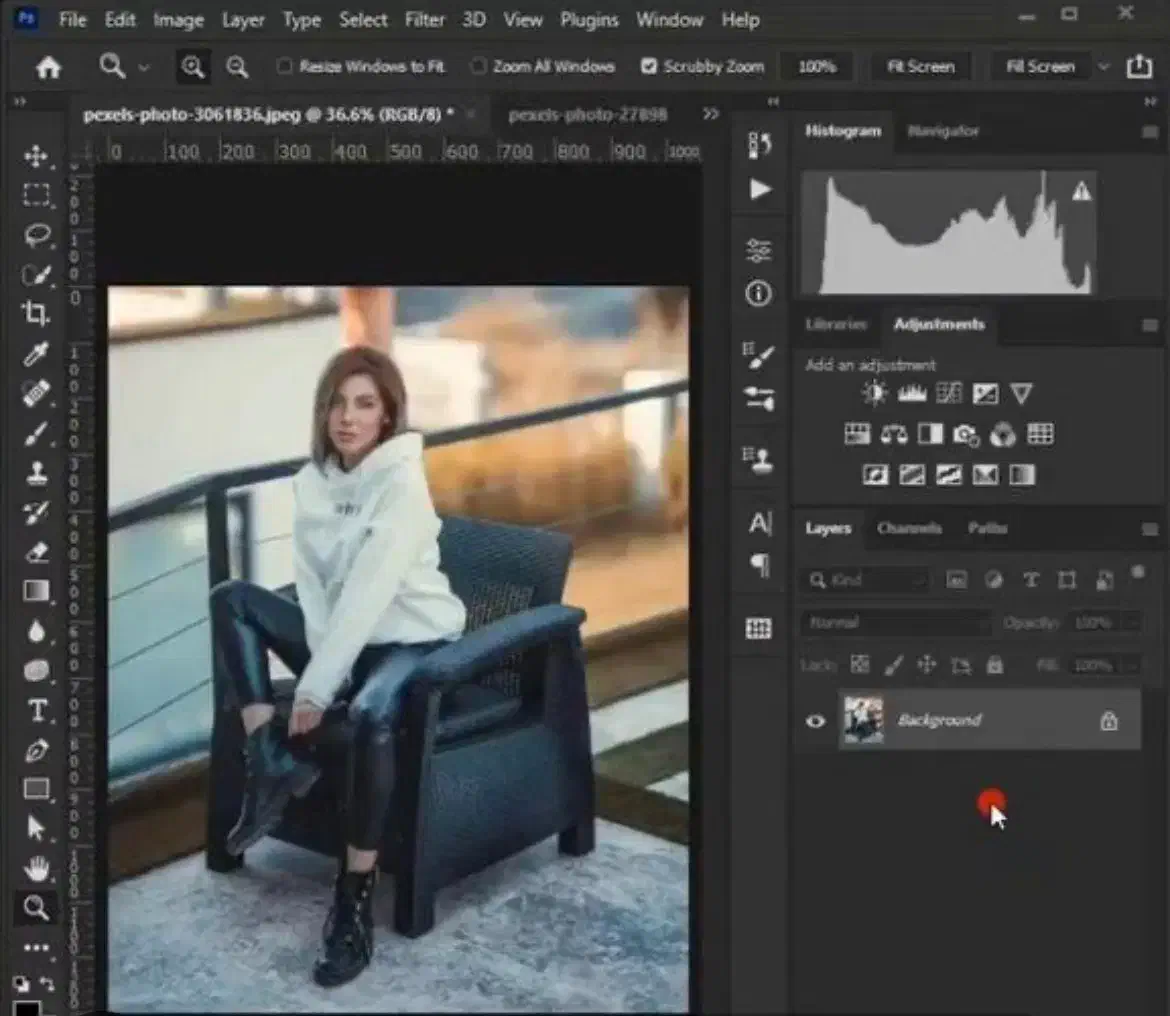Select the Clone Stamp tool
Viewport: 1170px width, 1016px height.
(x=36, y=472)
